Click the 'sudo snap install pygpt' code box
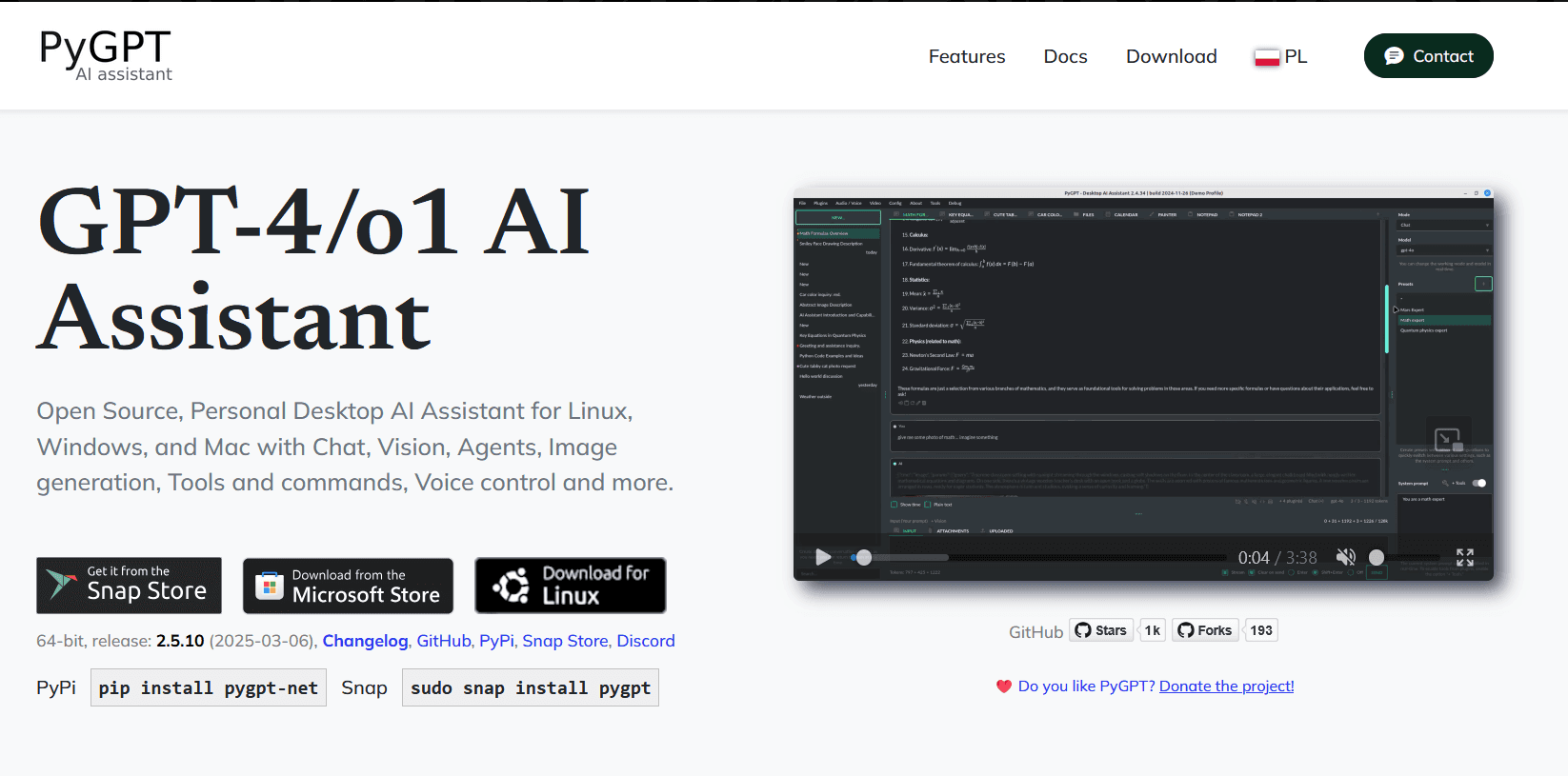Screen dimensions: 1568x776 pyautogui.click(x=531, y=687)
